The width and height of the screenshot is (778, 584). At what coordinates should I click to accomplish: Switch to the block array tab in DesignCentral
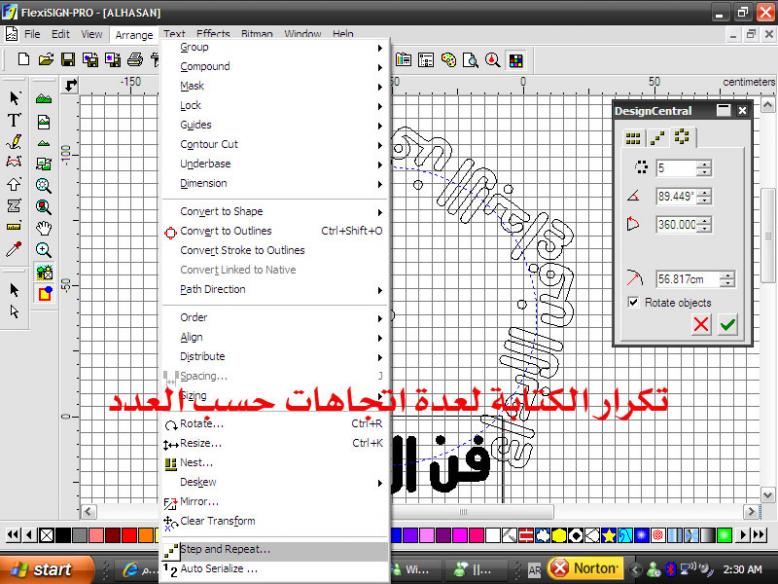(x=632, y=136)
